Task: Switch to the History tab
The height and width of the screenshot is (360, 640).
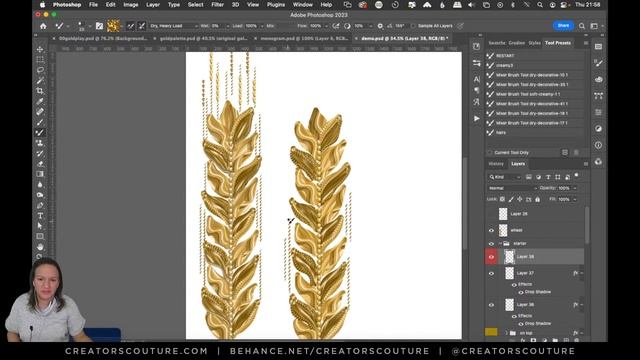Action: click(x=496, y=164)
